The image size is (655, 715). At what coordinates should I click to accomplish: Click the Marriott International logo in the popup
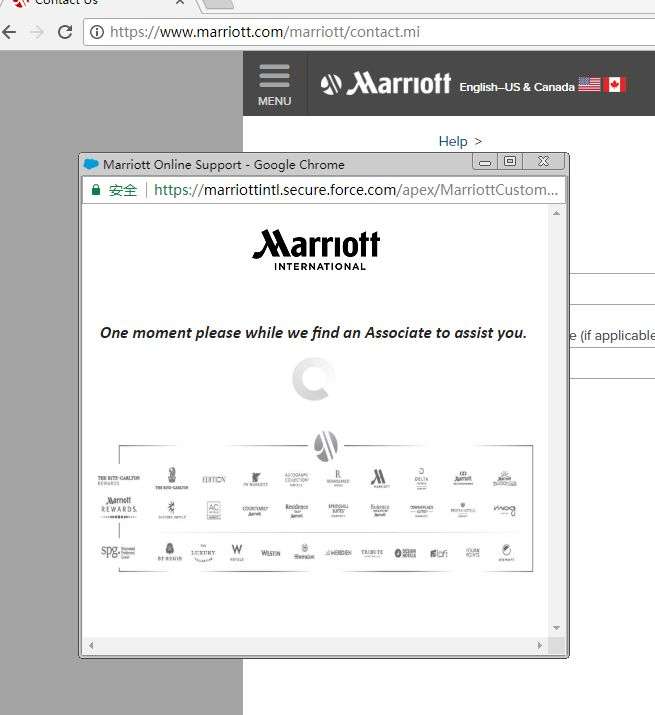coord(317,250)
